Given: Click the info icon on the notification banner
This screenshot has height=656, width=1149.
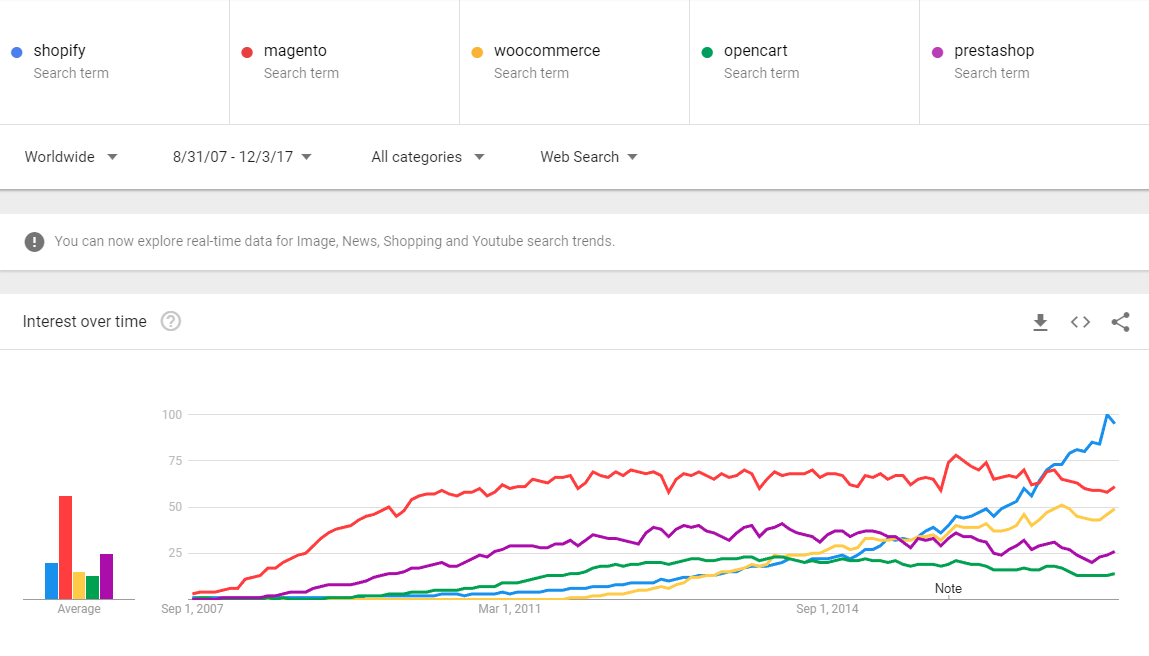Looking at the screenshot, I should point(34,241).
